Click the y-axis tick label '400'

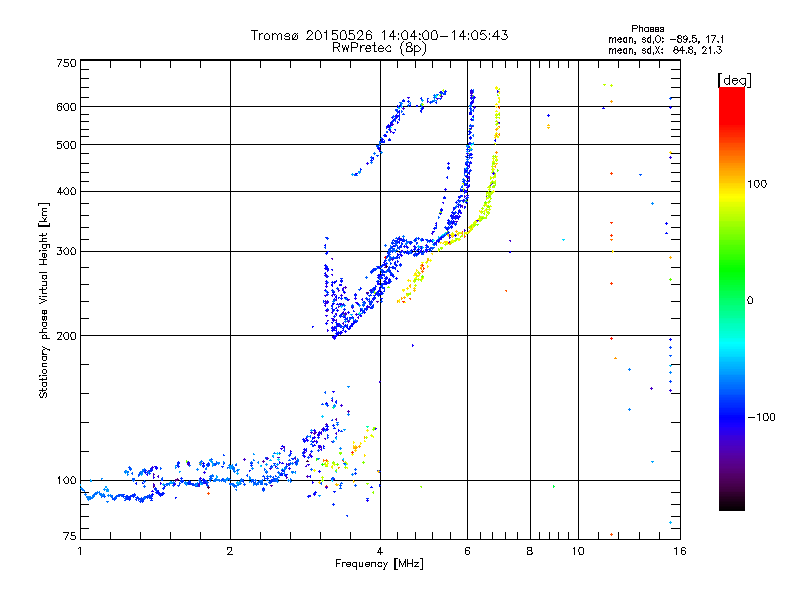67,191
